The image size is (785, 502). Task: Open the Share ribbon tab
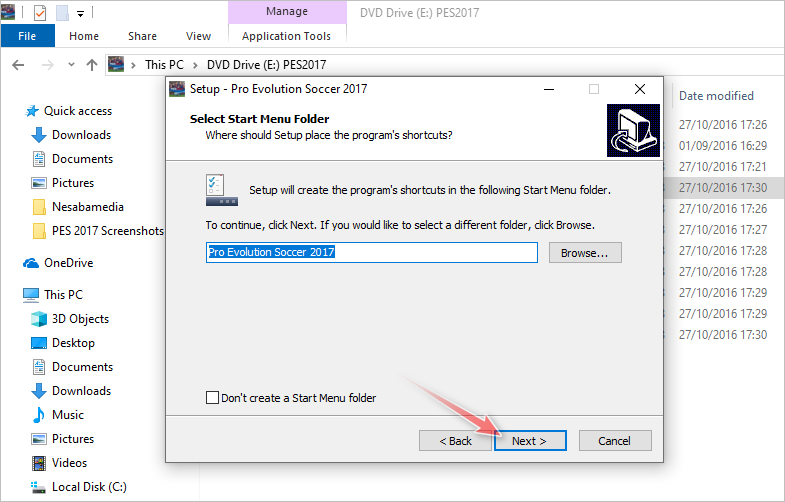142,36
